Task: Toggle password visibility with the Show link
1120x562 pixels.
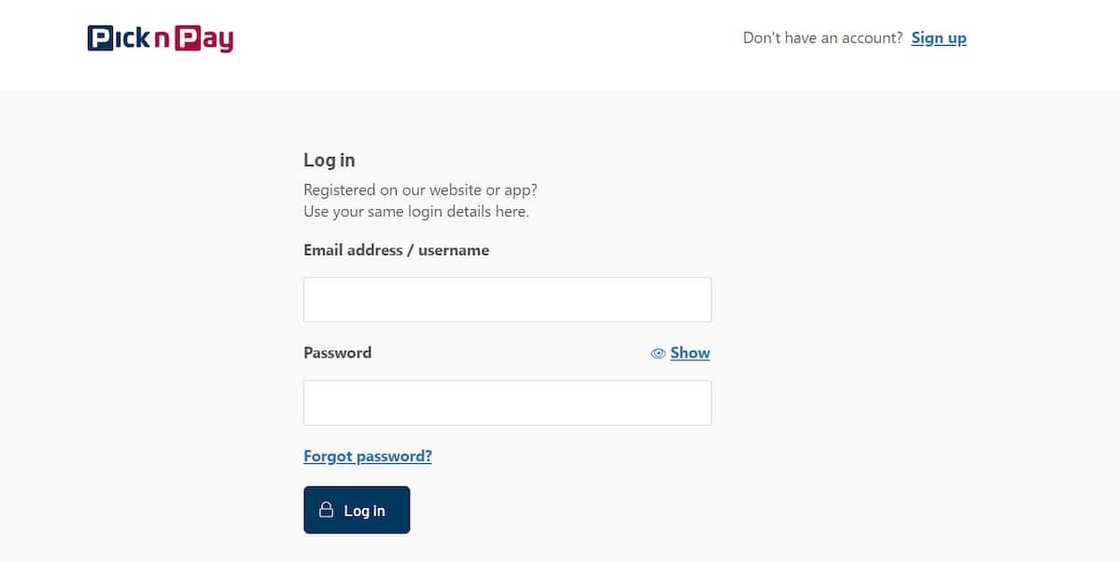Action: tap(690, 353)
